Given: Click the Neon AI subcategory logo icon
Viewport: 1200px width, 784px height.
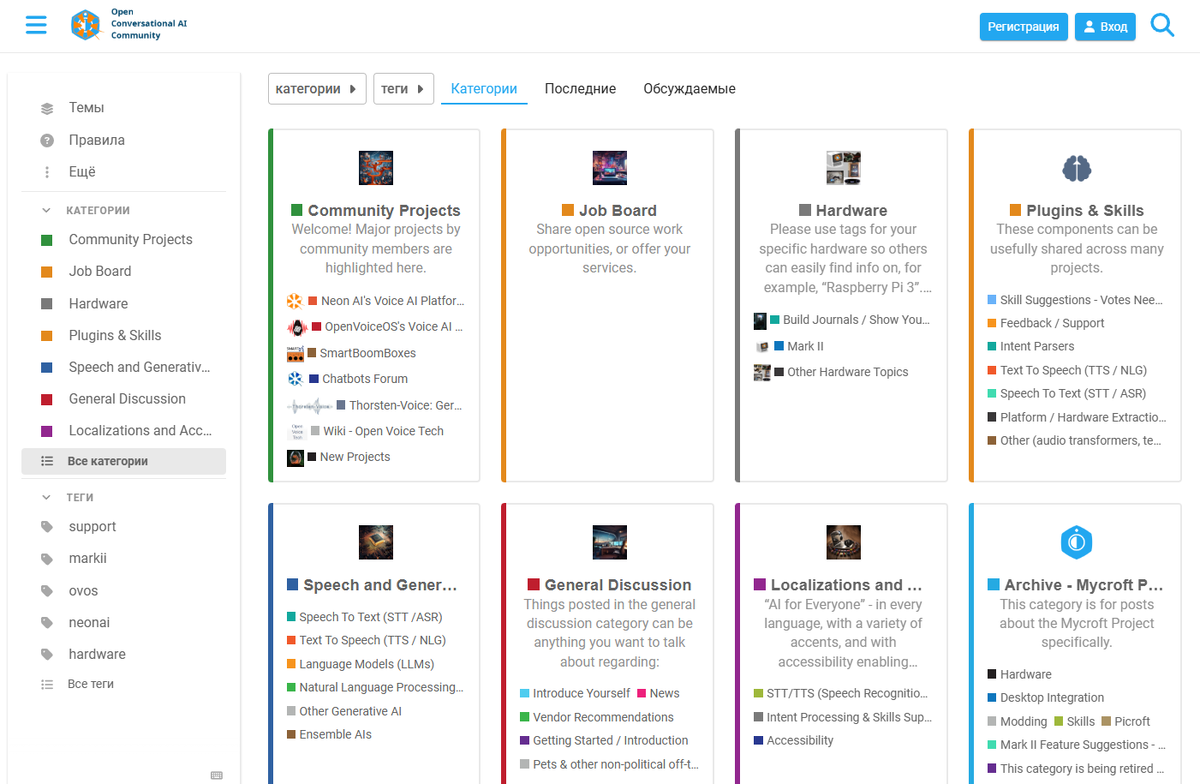Looking at the screenshot, I should click(x=294, y=301).
